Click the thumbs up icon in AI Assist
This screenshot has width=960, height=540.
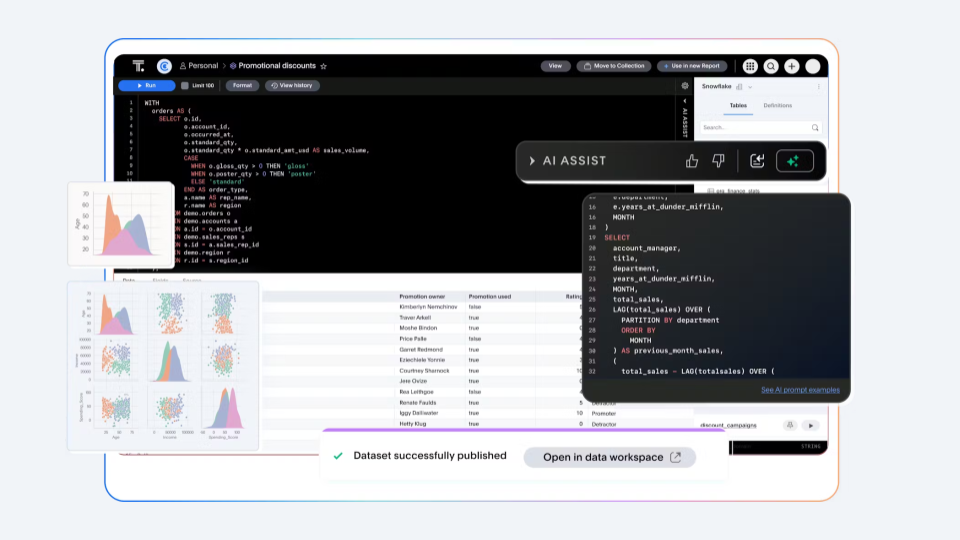coord(692,161)
